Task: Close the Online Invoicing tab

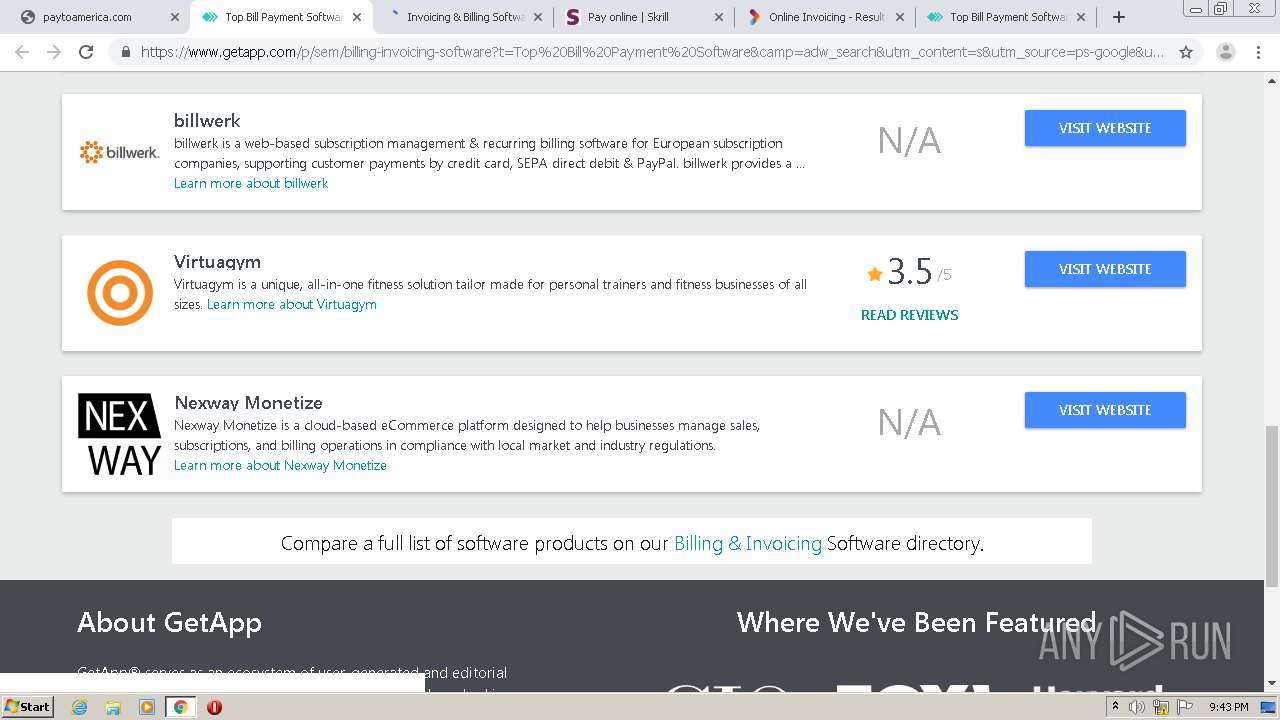Action: pos(899,17)
